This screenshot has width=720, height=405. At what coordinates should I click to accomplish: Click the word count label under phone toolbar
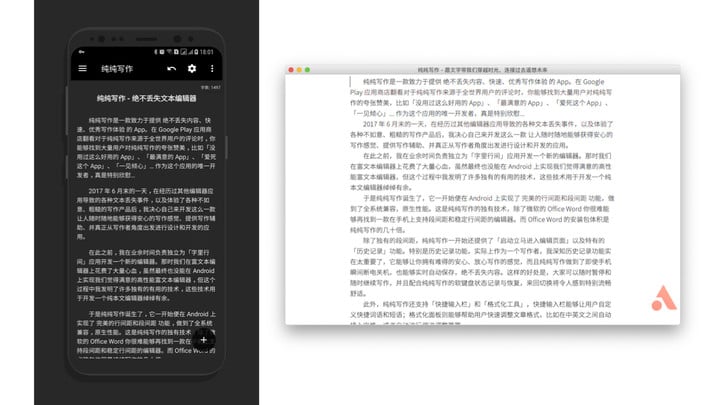pos(210,87)
